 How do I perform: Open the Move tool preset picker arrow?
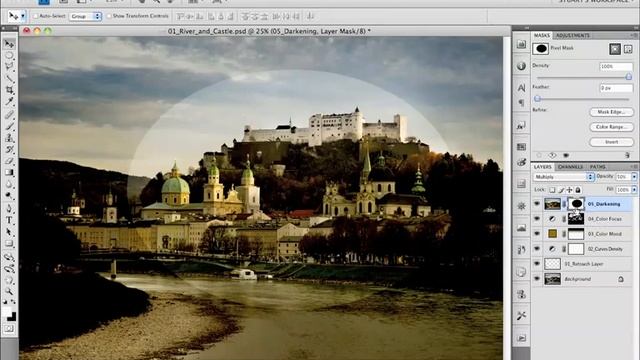[x=23, y=16]
